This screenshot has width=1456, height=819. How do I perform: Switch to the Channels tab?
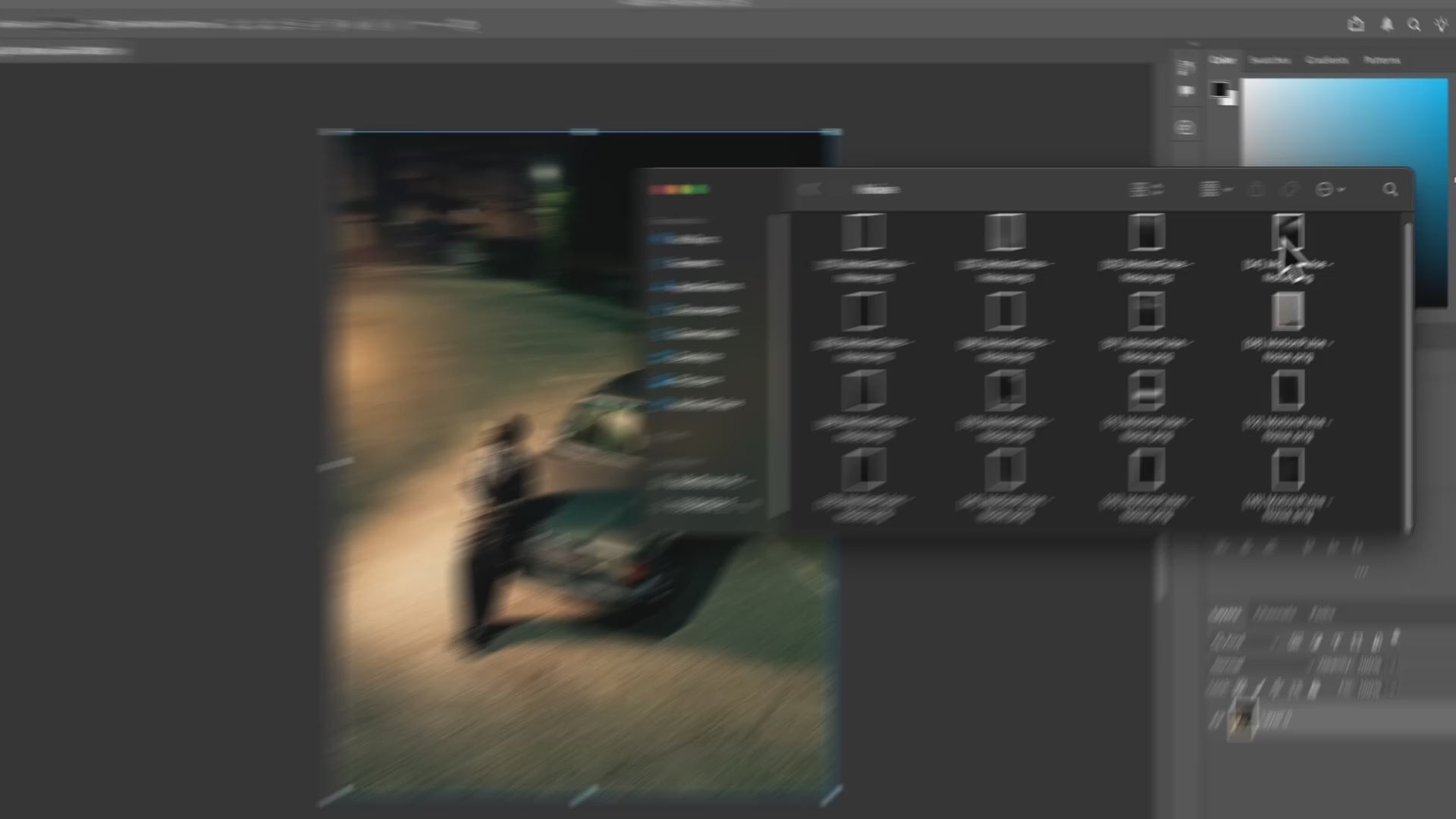tap(1275, 613)
